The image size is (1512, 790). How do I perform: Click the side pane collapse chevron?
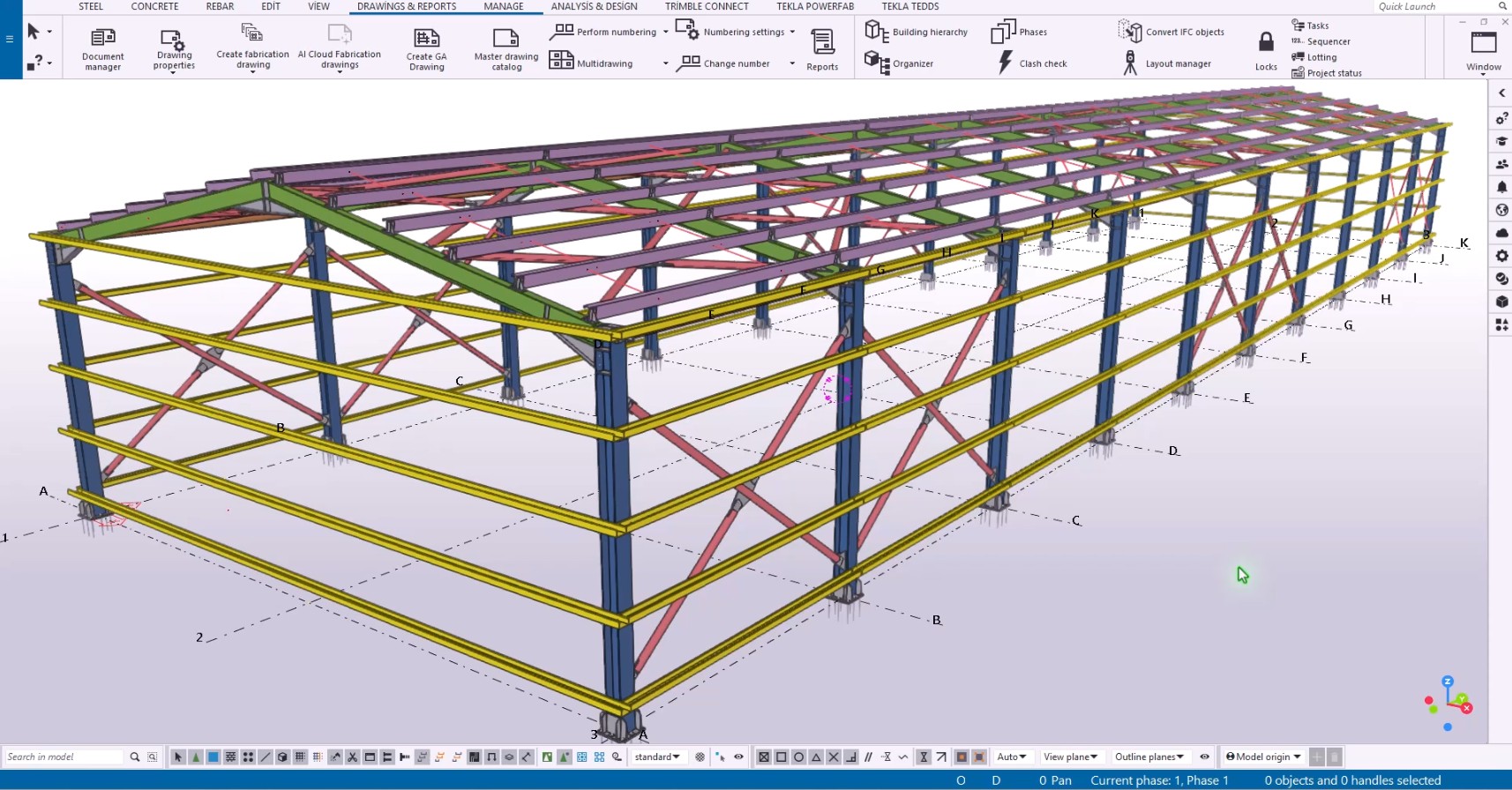pyautogui.click(x=1501, y=93)
